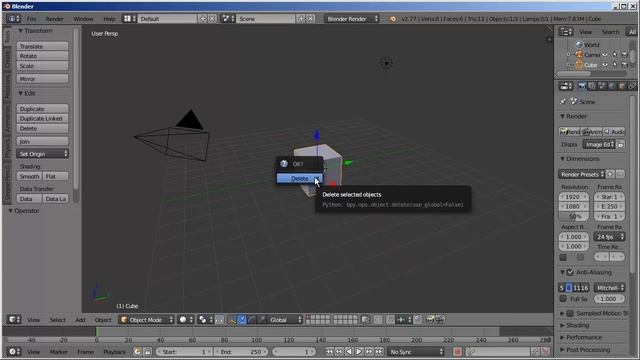Open the Global transform orientation dropdown
Screen dimensions: 640x360
(285, 320)
